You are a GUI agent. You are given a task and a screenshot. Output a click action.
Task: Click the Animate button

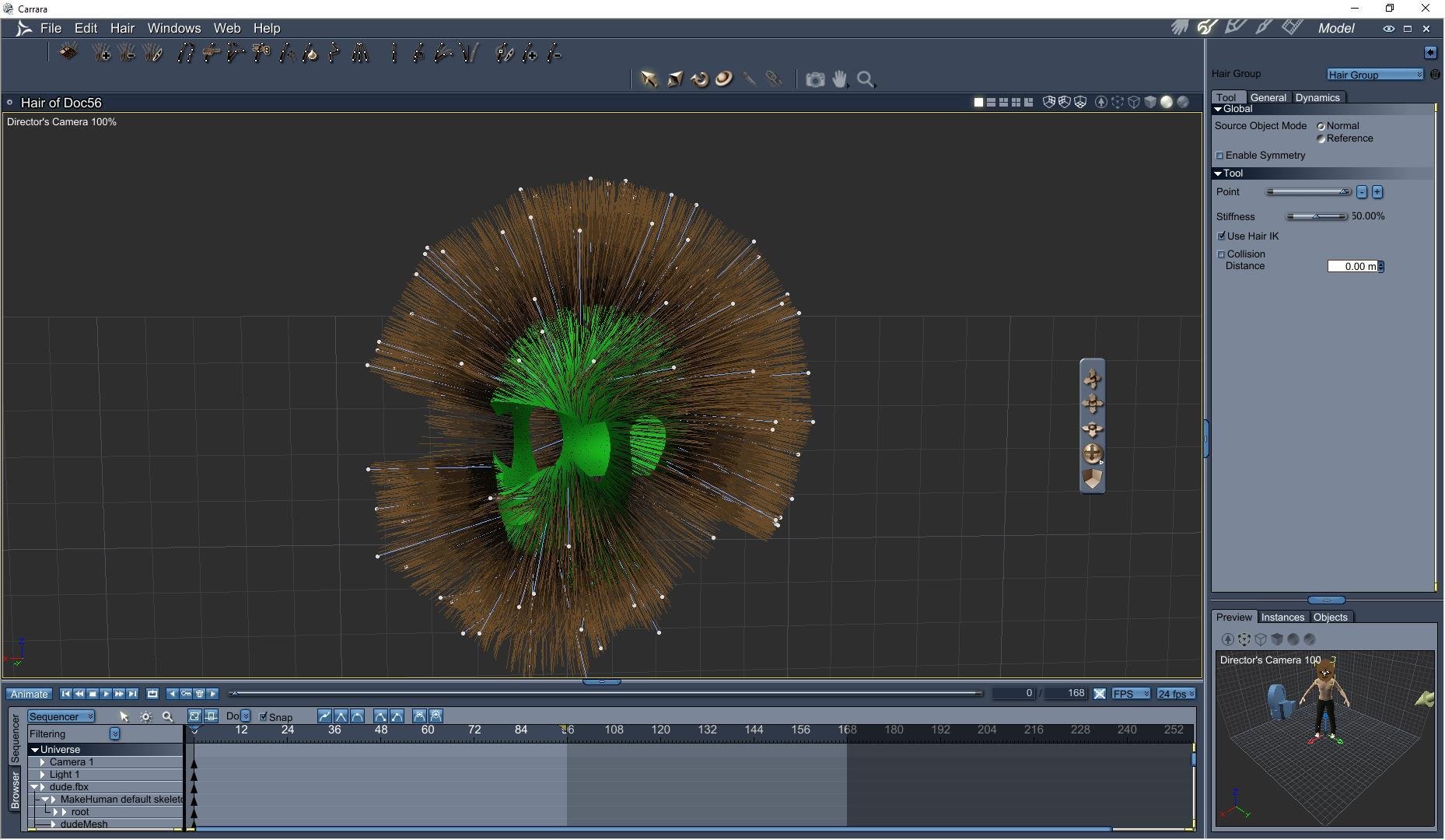[x=30, y=694]
